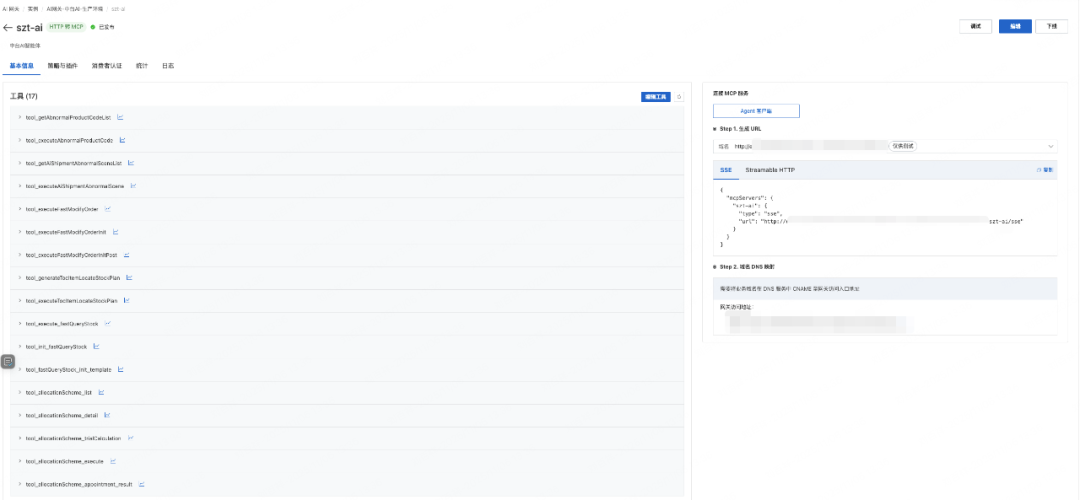Click the blue 编辑 button at top right
The image size is (1080, 500).
(1015, 26)
